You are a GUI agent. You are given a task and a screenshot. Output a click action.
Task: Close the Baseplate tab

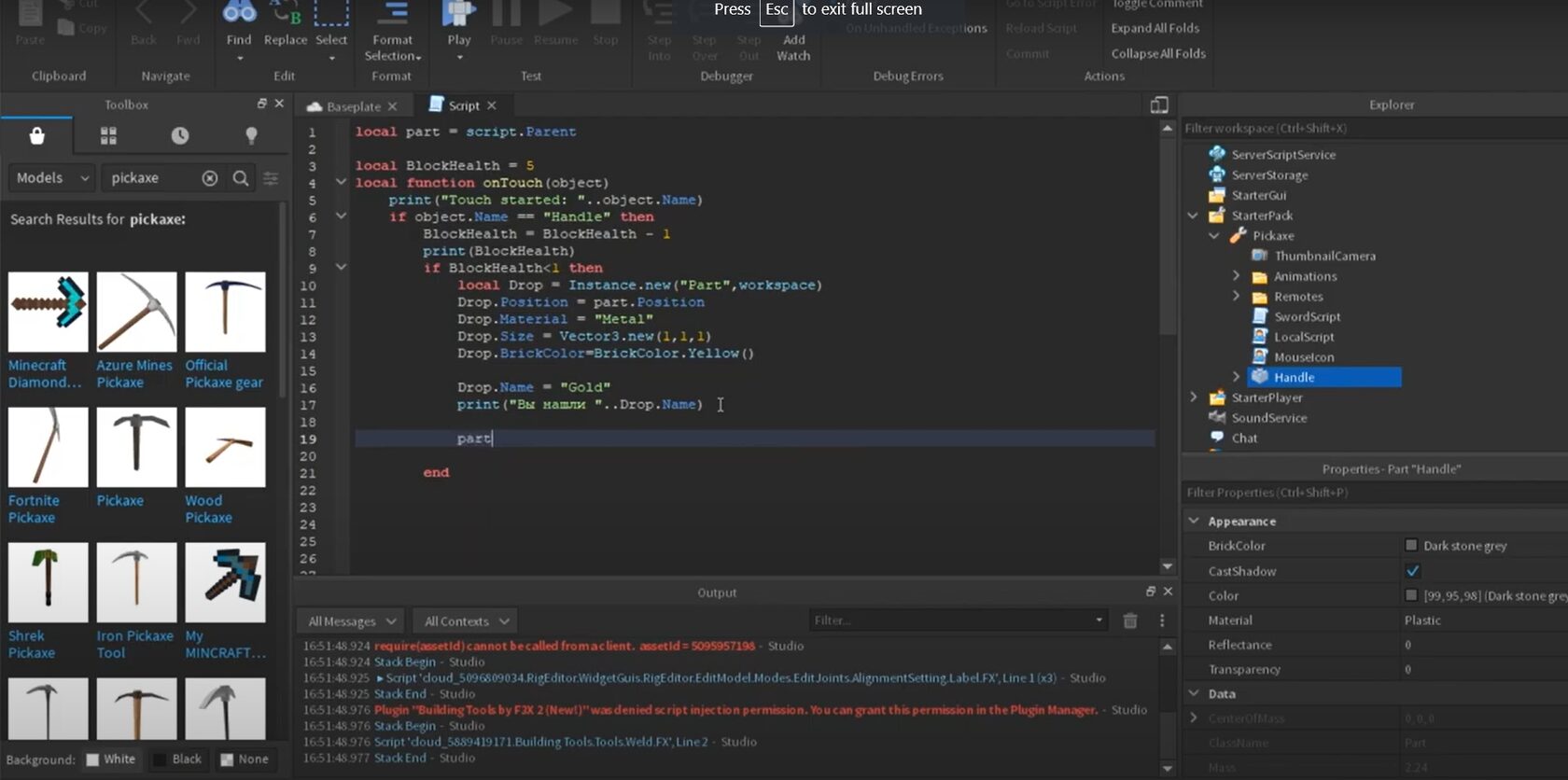(x=393, y=106)
